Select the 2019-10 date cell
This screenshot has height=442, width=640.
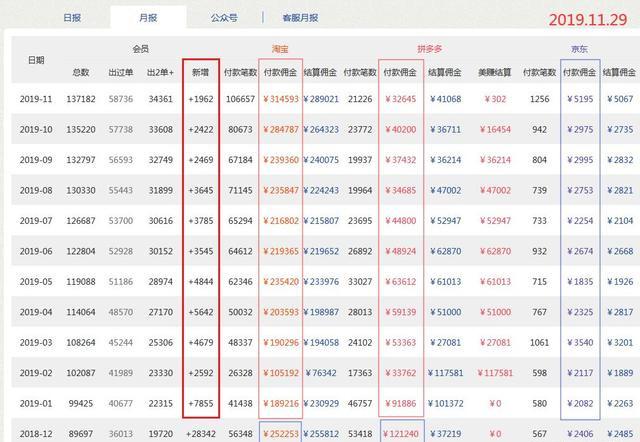(36, 129)
